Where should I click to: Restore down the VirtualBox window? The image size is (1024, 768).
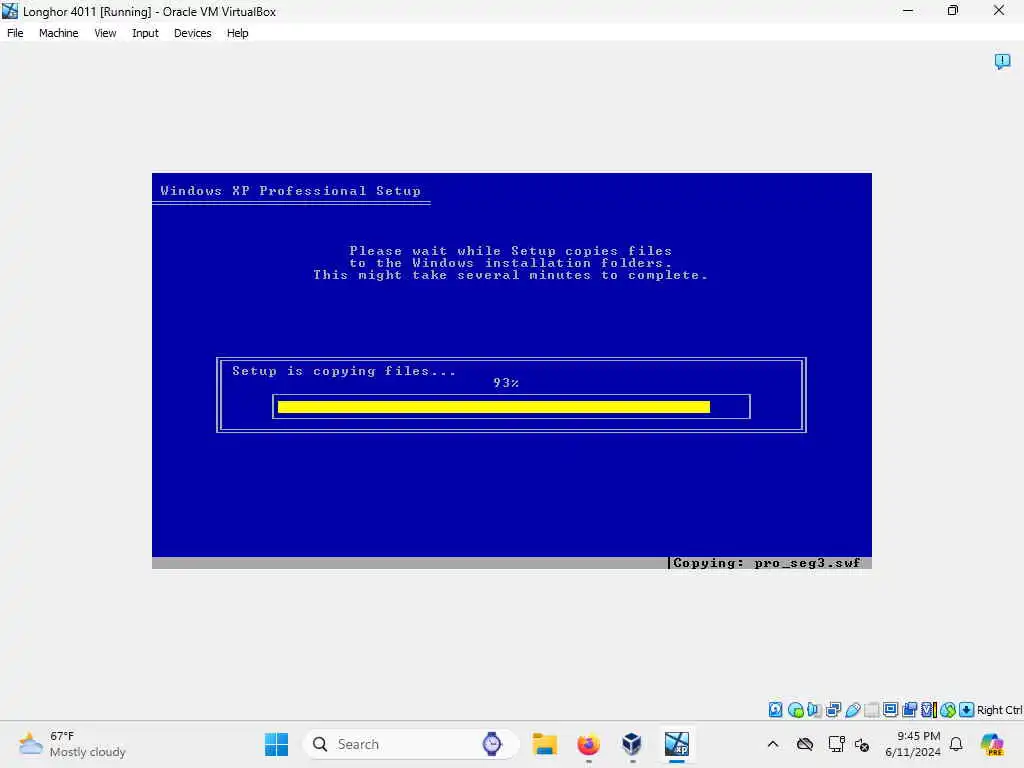(x=953, y=11)
